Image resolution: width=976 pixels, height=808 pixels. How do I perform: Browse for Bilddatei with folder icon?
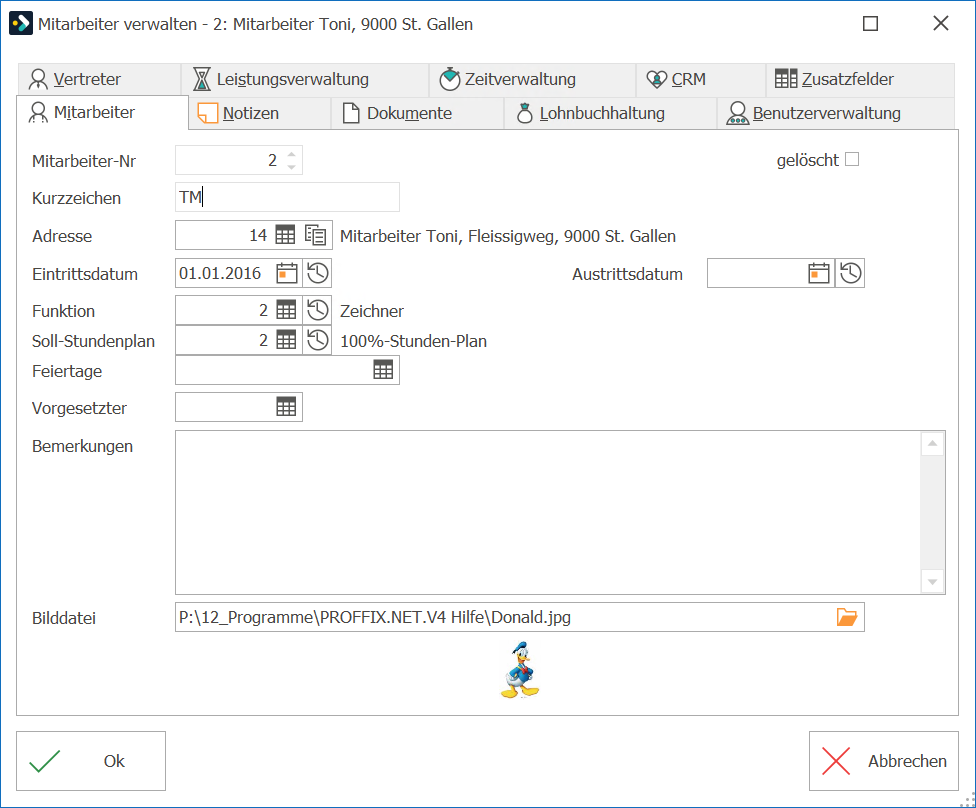(847, 617)
